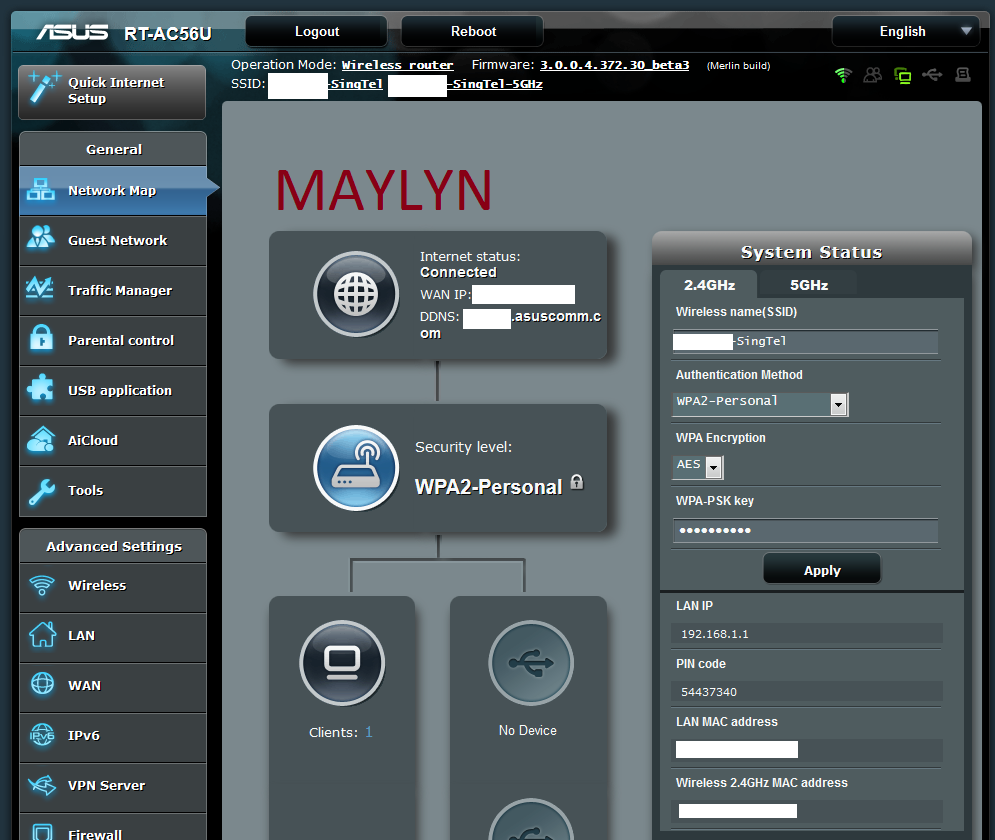The height and width of the screenshot is (840, 995).
Task: Click the USB status icon in header
Action: click(x=932, y=75)
